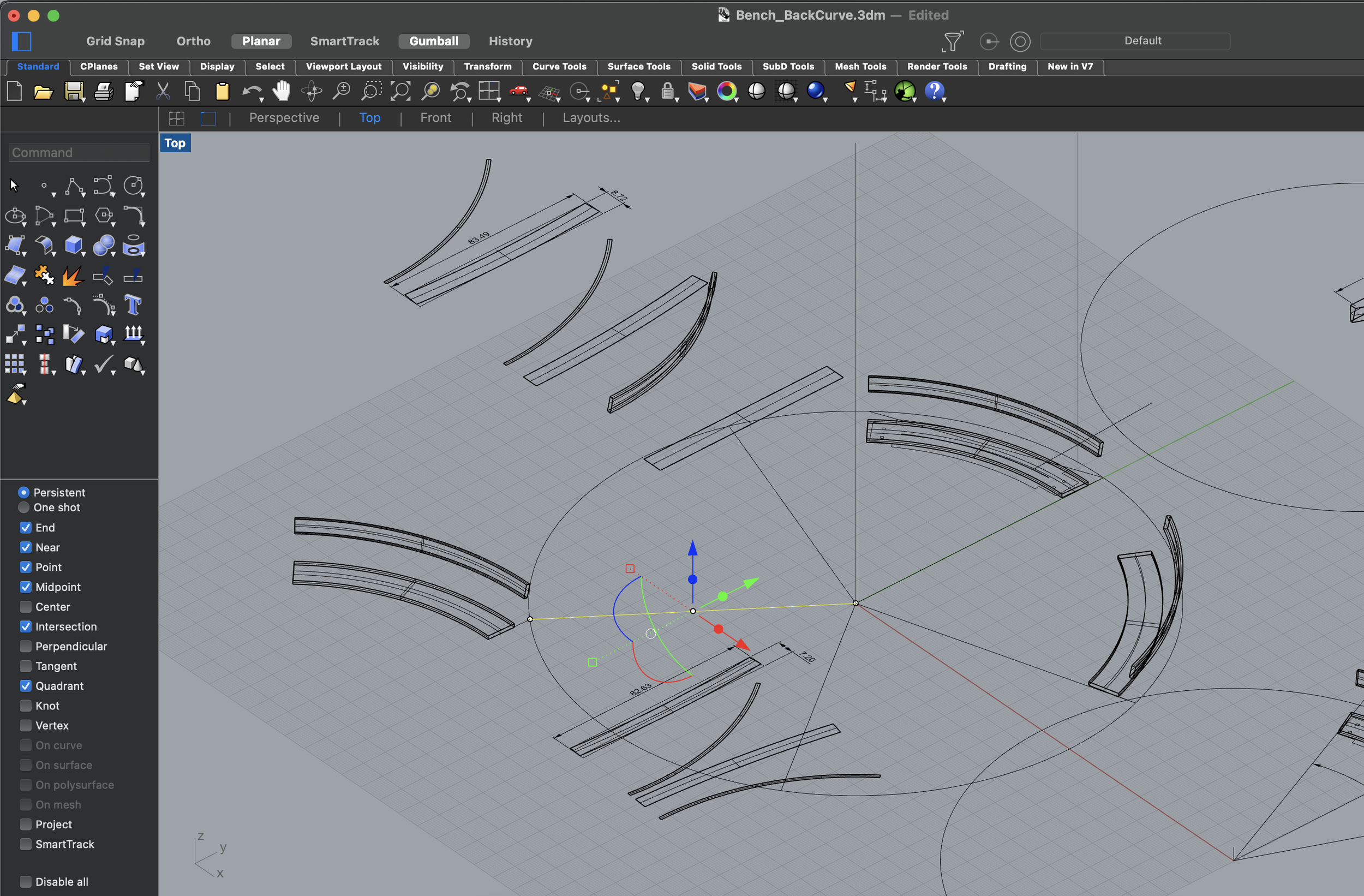Check the Disable all osnaps box
The width and height of the screenshot is (1364, 896).
(x=26, y=882)
